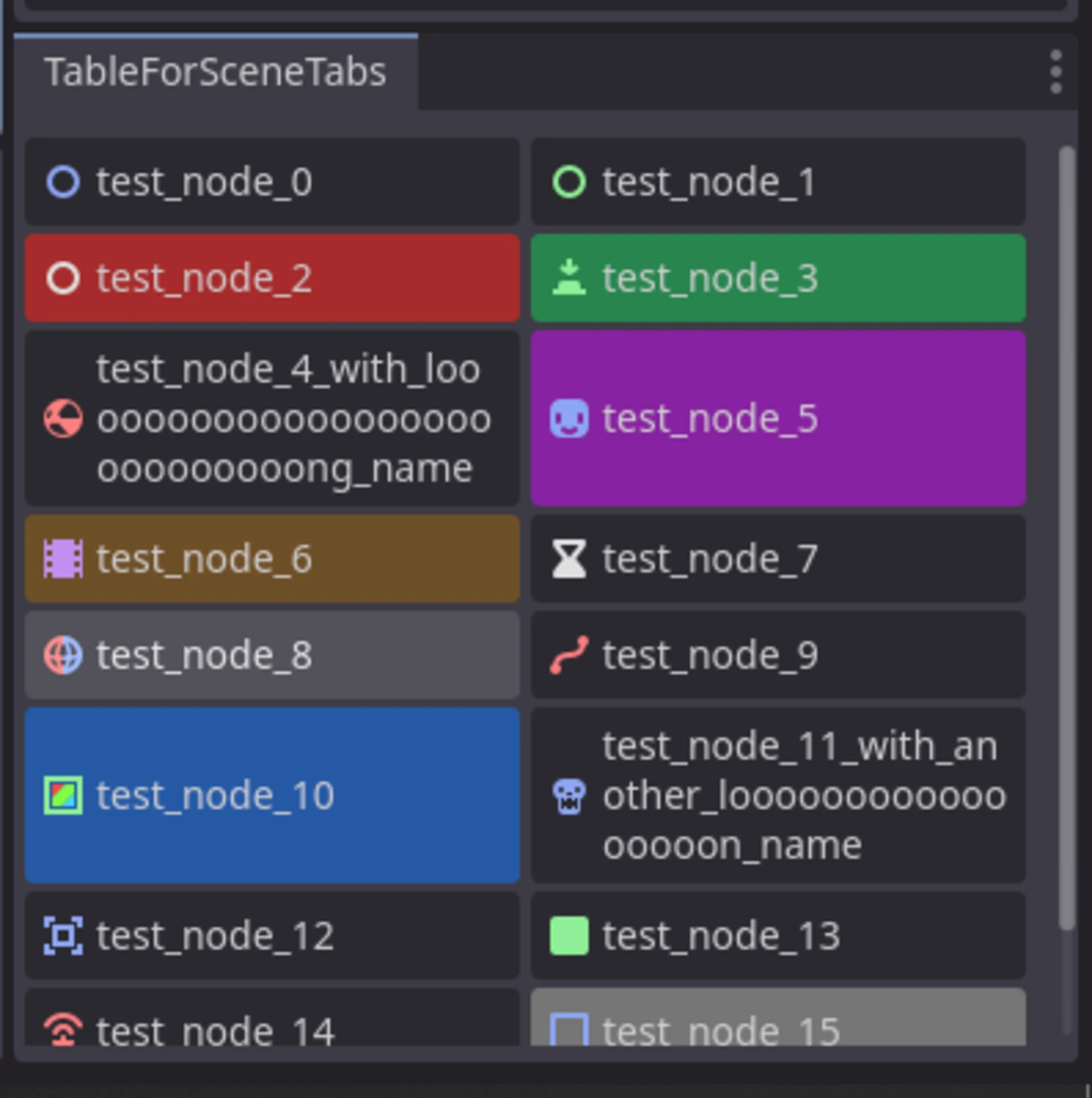Select the hourglass icon beside test_node_7

click(x=569, y=559)
